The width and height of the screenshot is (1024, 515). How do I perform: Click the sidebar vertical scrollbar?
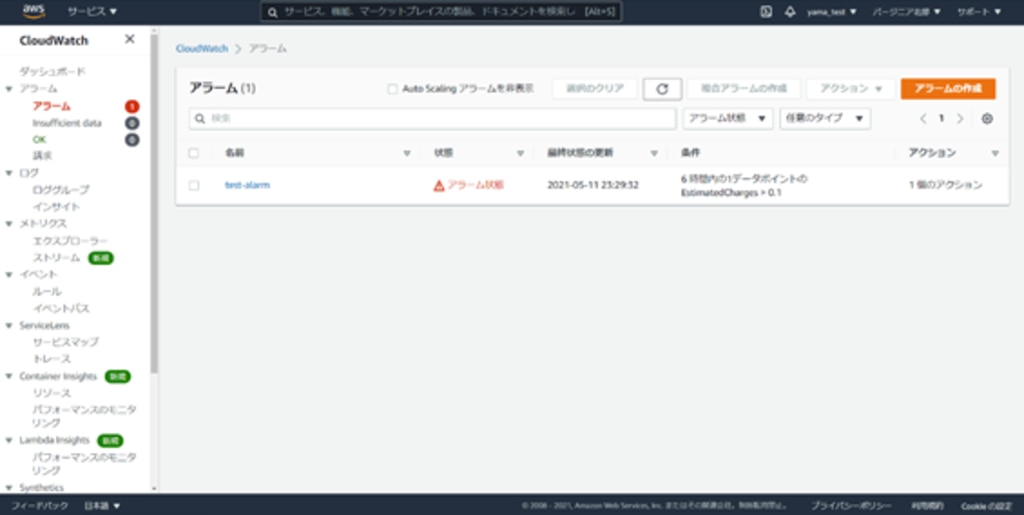[x=154, y=204]
